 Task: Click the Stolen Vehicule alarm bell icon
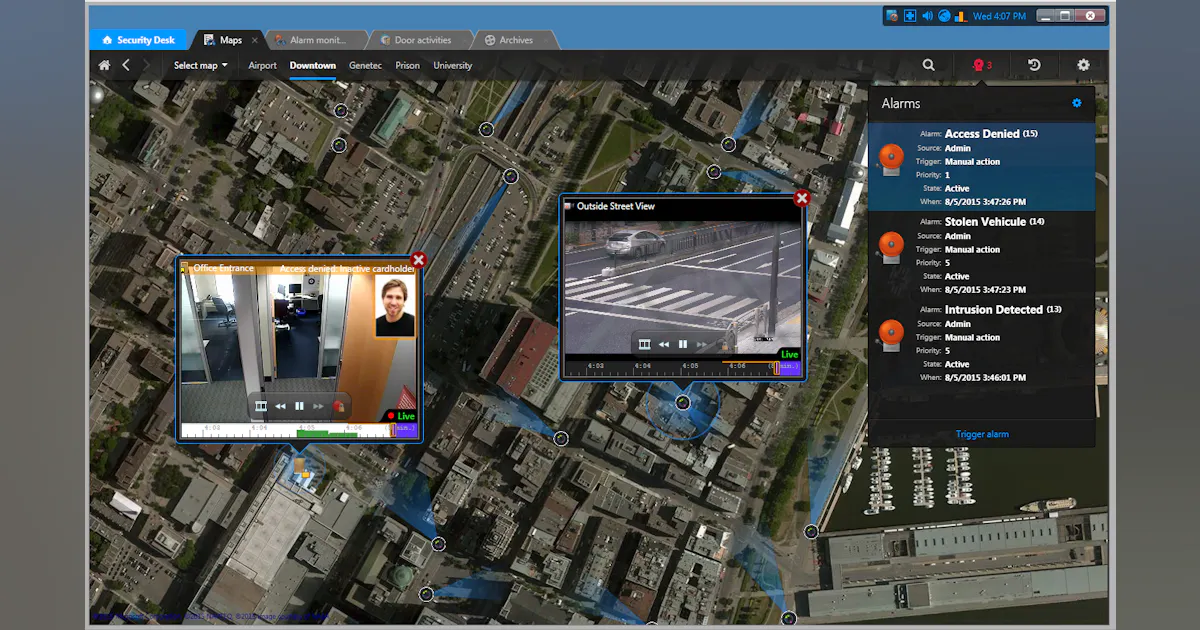tap(890, 247)
